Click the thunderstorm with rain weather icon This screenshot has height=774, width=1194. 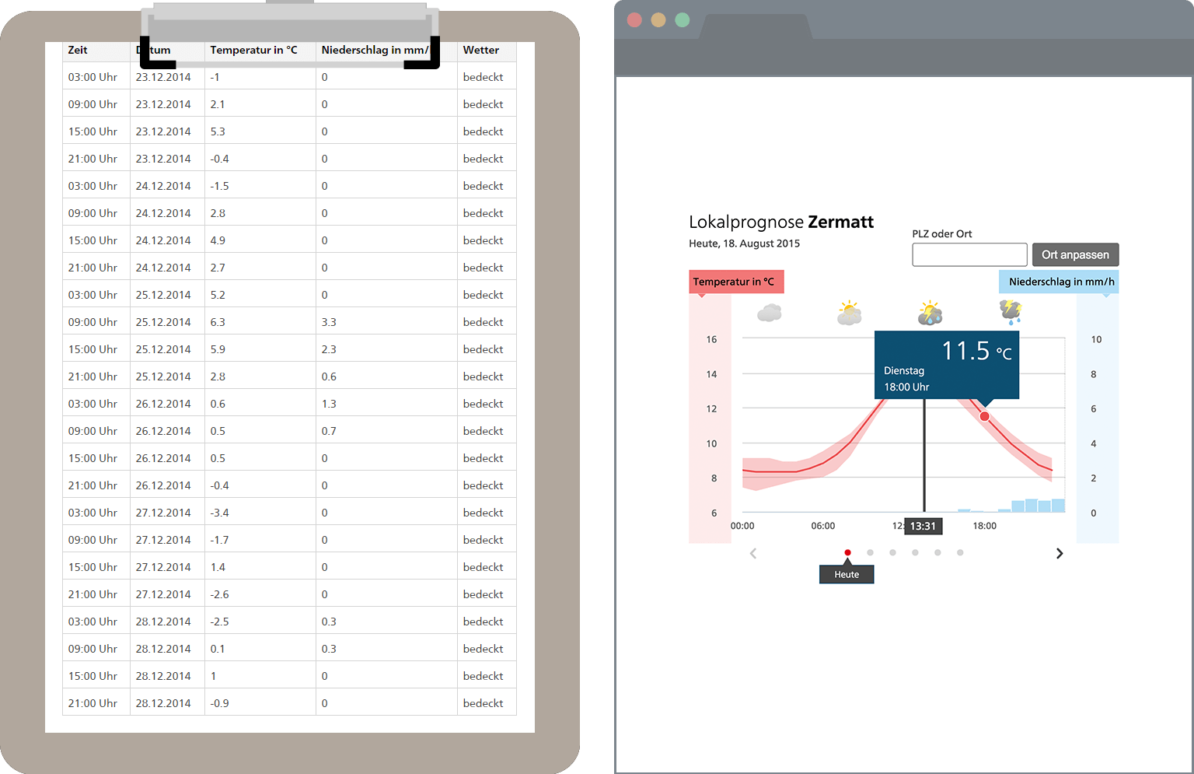point(1011,312)
